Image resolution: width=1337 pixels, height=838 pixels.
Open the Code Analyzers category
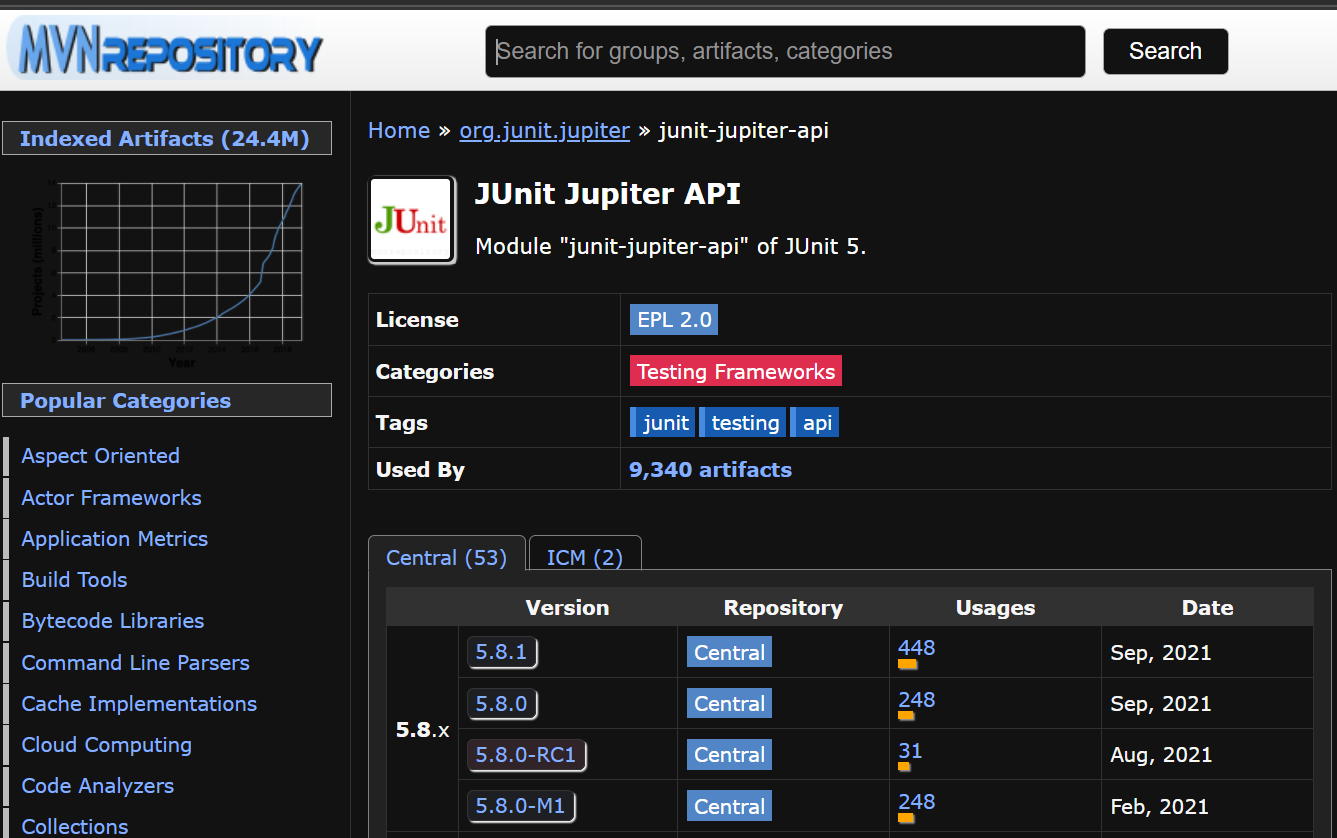tap(98, 785)
